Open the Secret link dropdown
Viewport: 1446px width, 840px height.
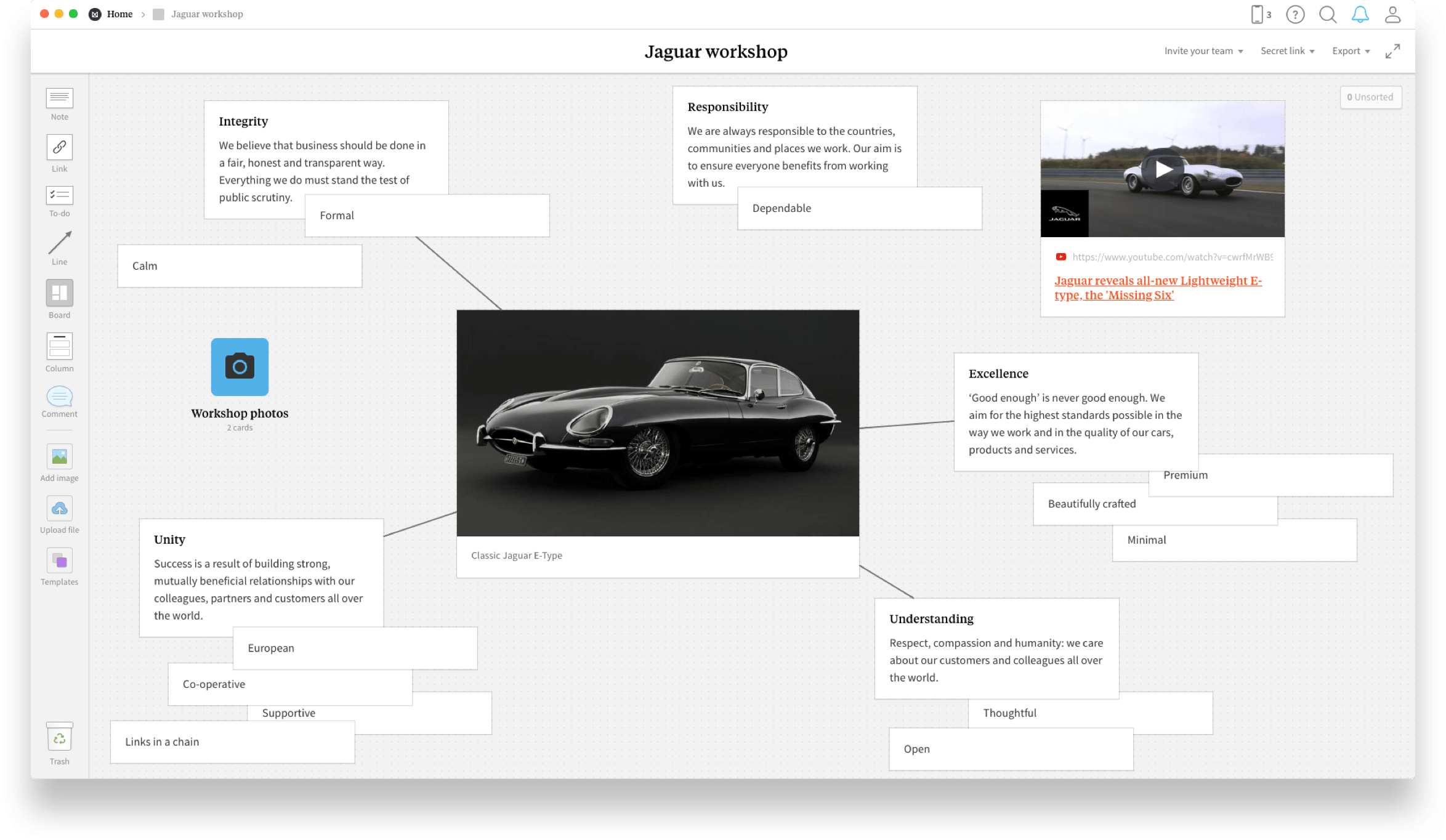point(1286,50)
